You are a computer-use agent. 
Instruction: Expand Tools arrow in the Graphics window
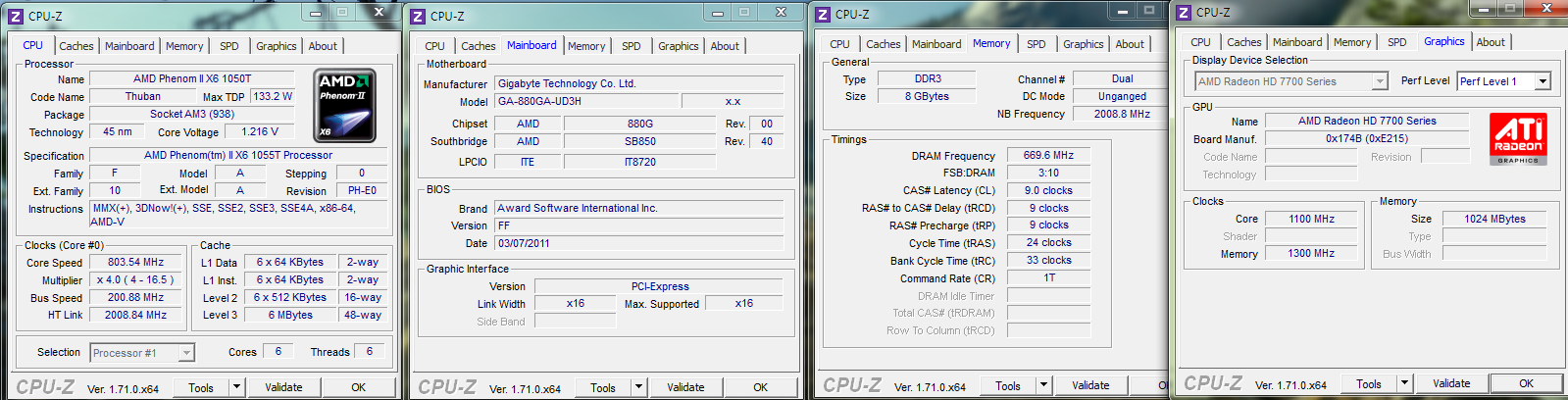tap(1404, 383)
